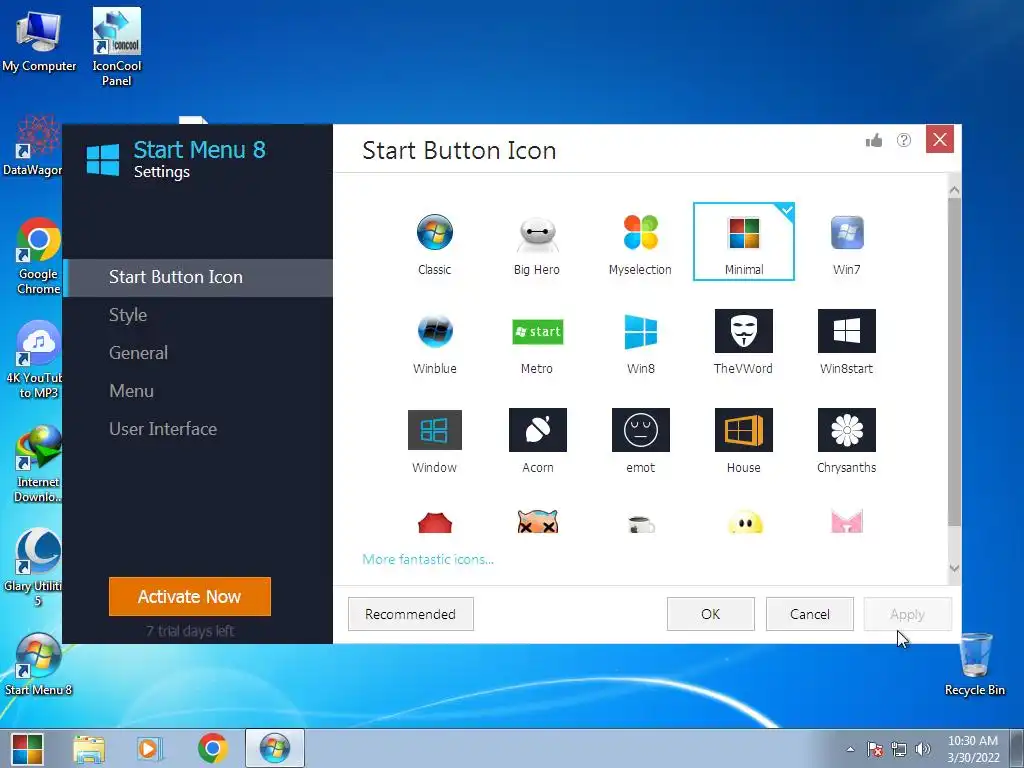Choose the Win7 start icon
The image size is (1024, 768).
click(846, 242)
